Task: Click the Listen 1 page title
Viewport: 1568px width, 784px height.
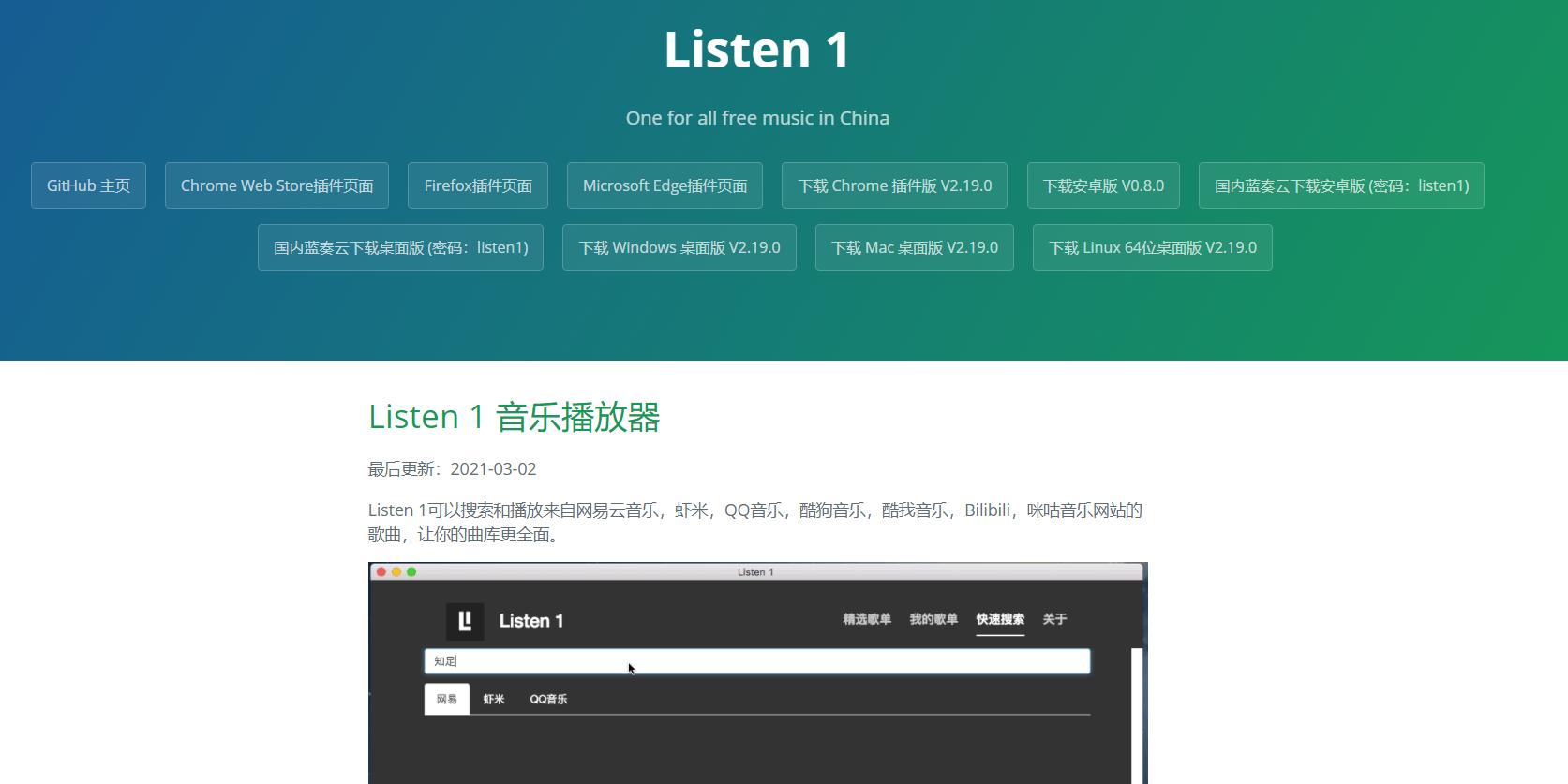Action: pyautogui.click(x=757, y=50)
